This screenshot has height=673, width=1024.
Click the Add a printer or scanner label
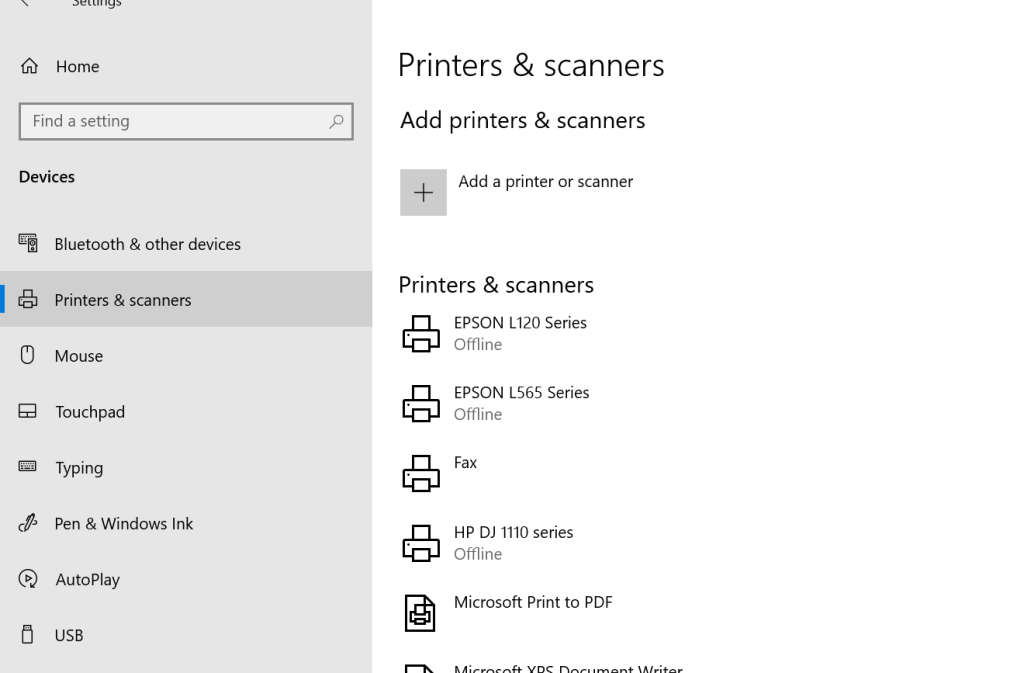coord(545,182)
